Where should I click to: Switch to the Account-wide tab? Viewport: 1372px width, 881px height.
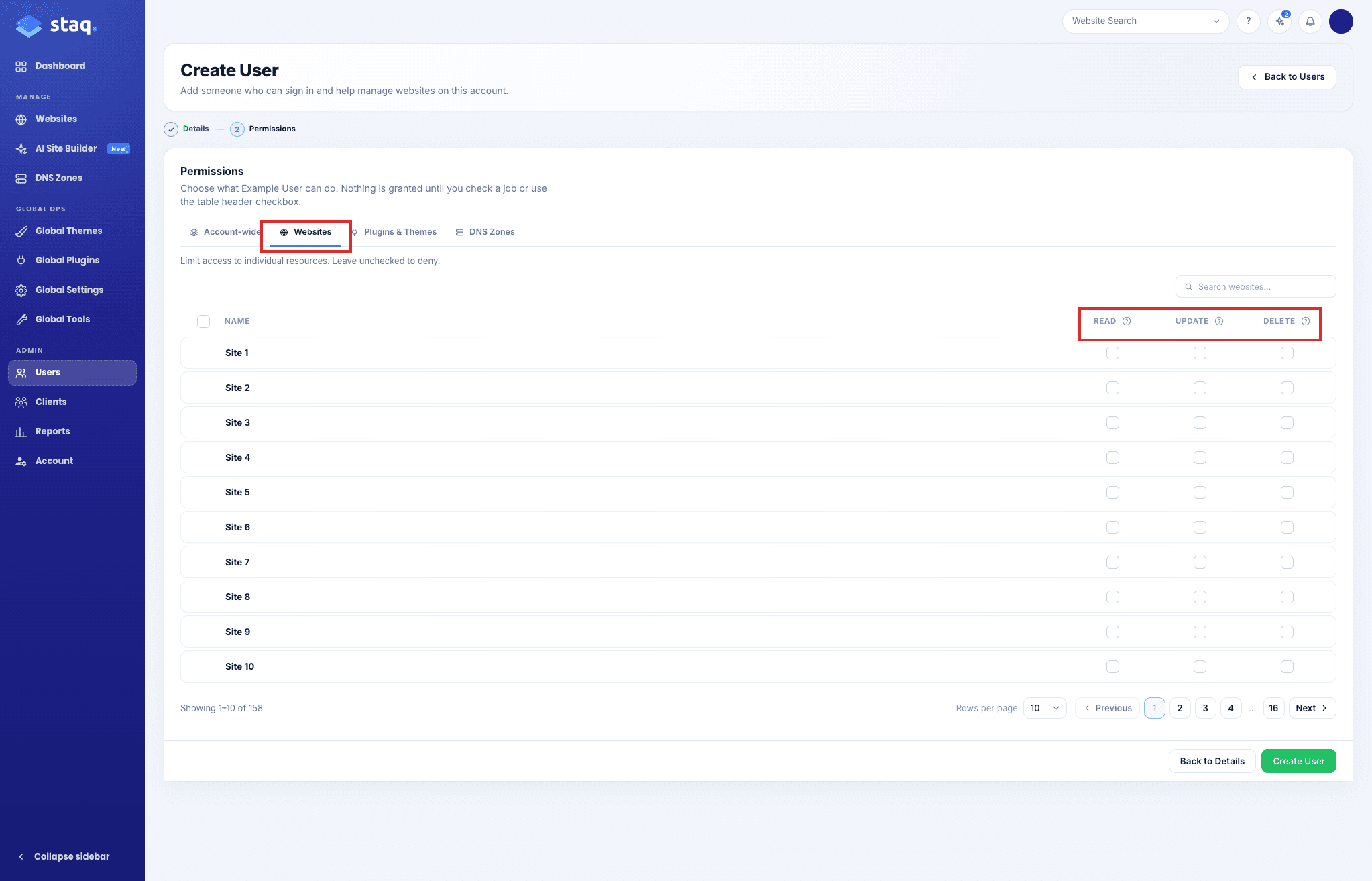pos(225,232)
